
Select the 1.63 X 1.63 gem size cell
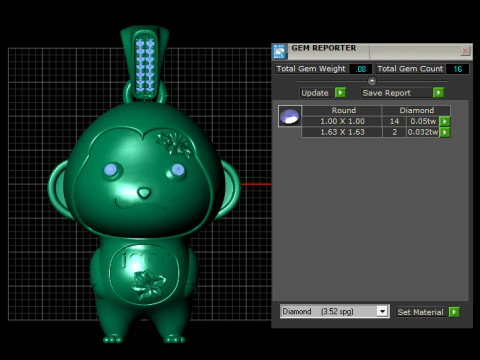pyautogui.click(x=342, y=132)
